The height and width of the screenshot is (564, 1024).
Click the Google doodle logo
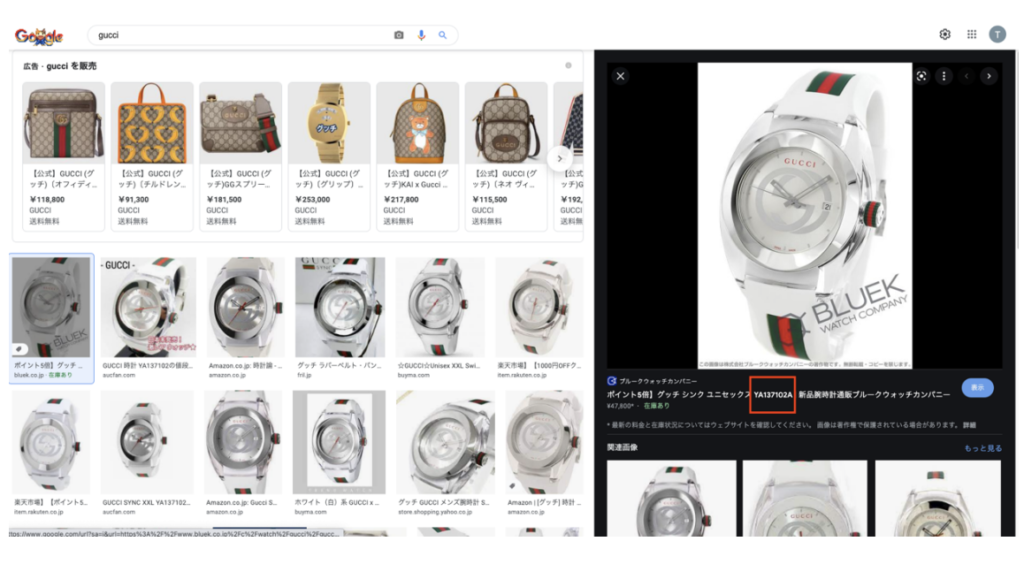[39, 36]
